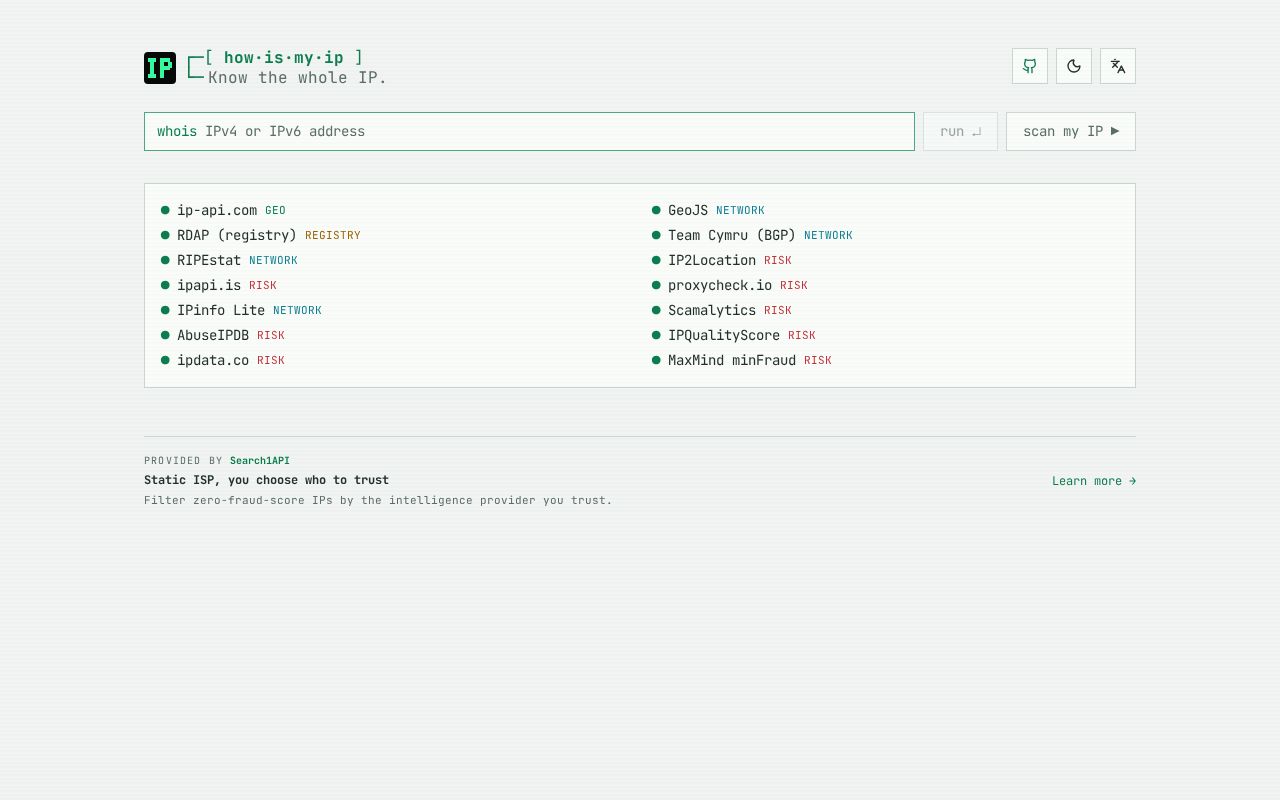Select the ipapi.is entry

tap(219, 285)
